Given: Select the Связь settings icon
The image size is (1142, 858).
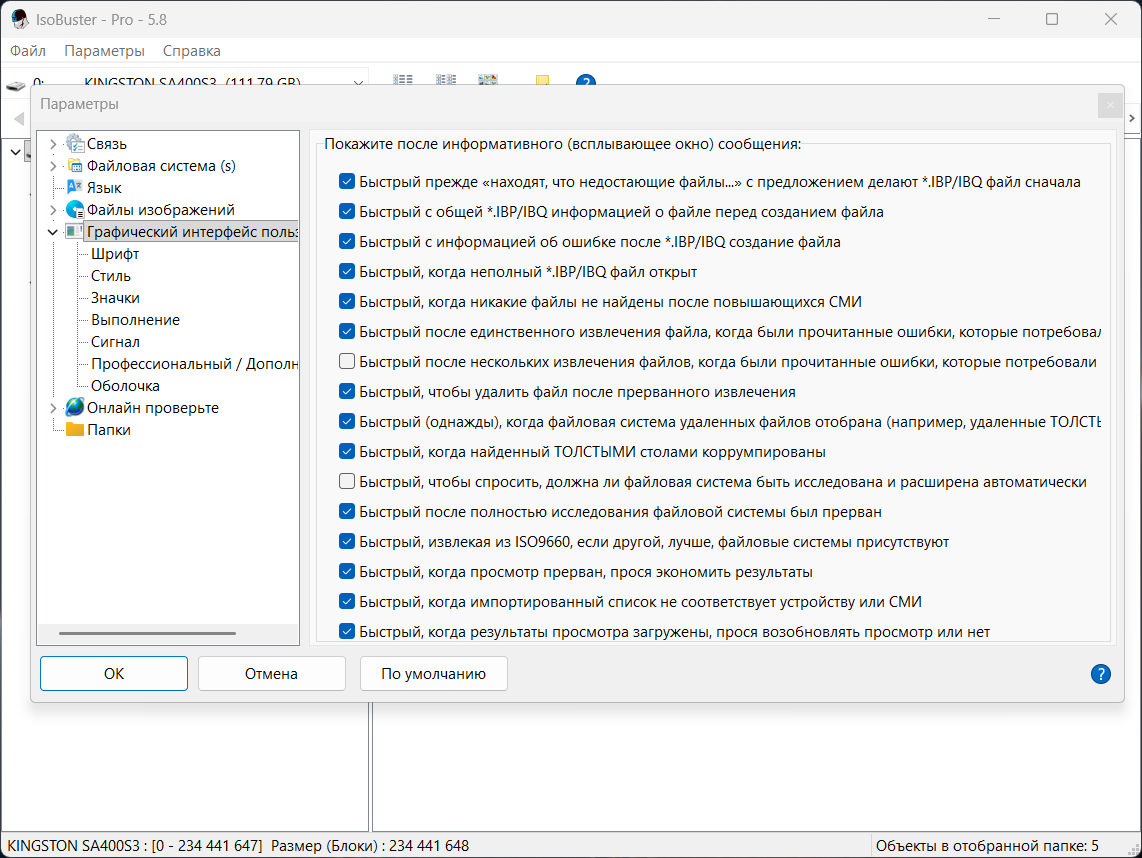Looking at the screenshot, I should [x=75, y=143].
